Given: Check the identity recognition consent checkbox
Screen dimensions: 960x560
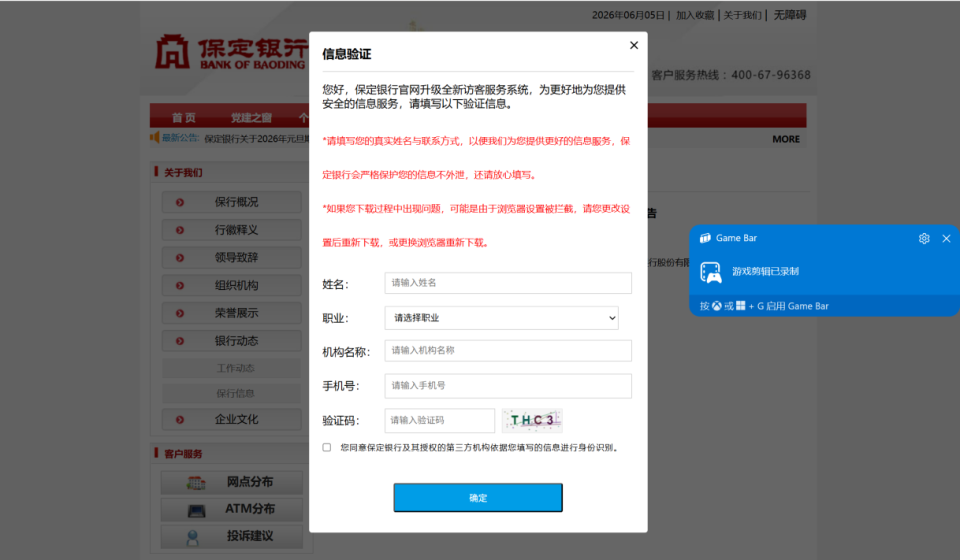Looking at the screenshot, I should tap(327, 447).
